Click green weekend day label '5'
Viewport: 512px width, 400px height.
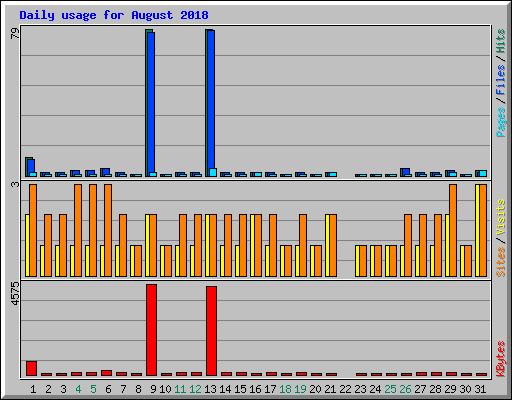[x=93, y=389]
